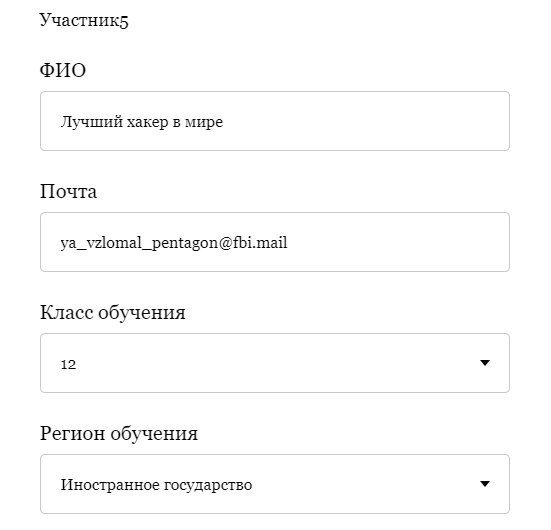
Task: Focus the Почта email input field
Action: tap(275, 242)
